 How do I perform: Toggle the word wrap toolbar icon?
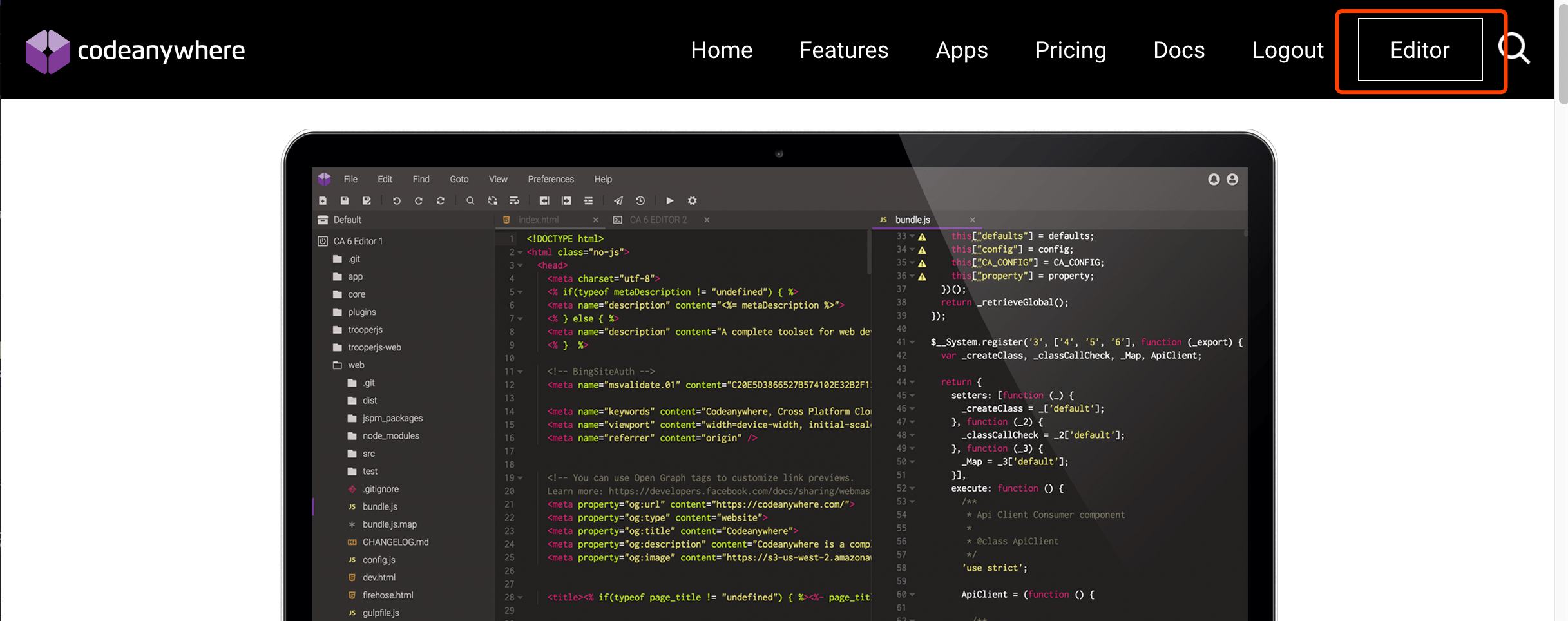click(514, 201)
